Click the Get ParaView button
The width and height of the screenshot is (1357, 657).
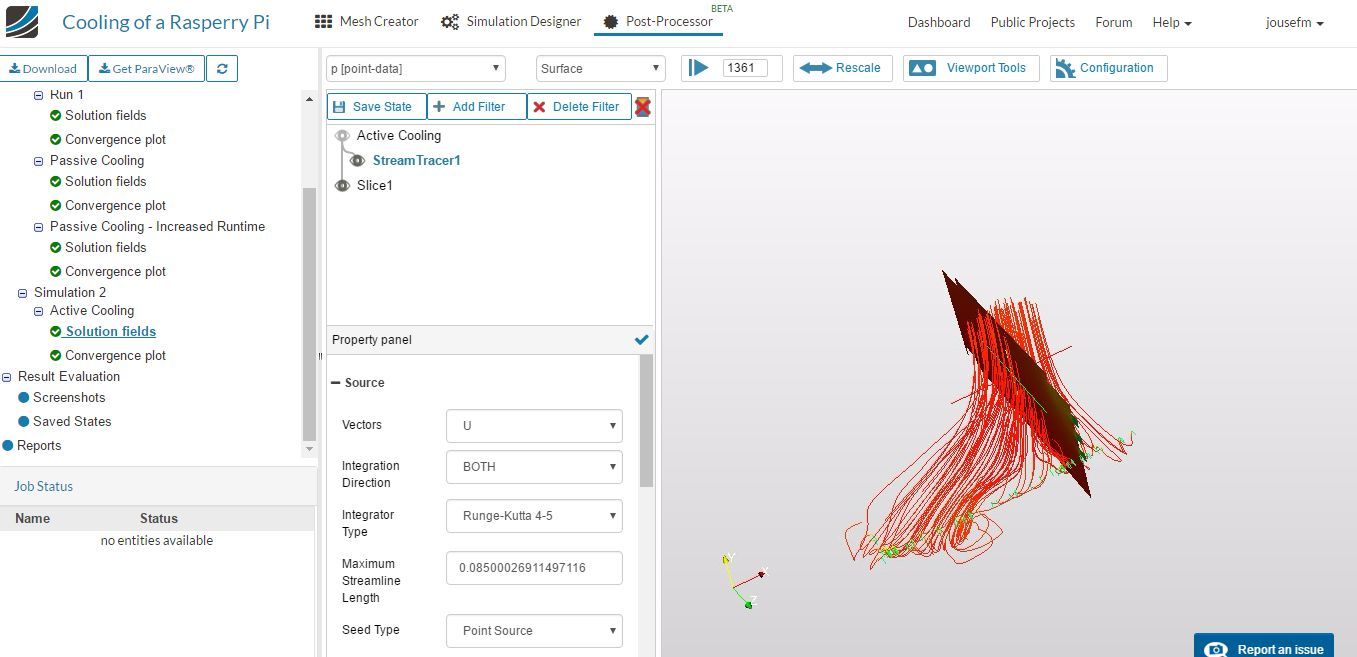pos(146,68)
